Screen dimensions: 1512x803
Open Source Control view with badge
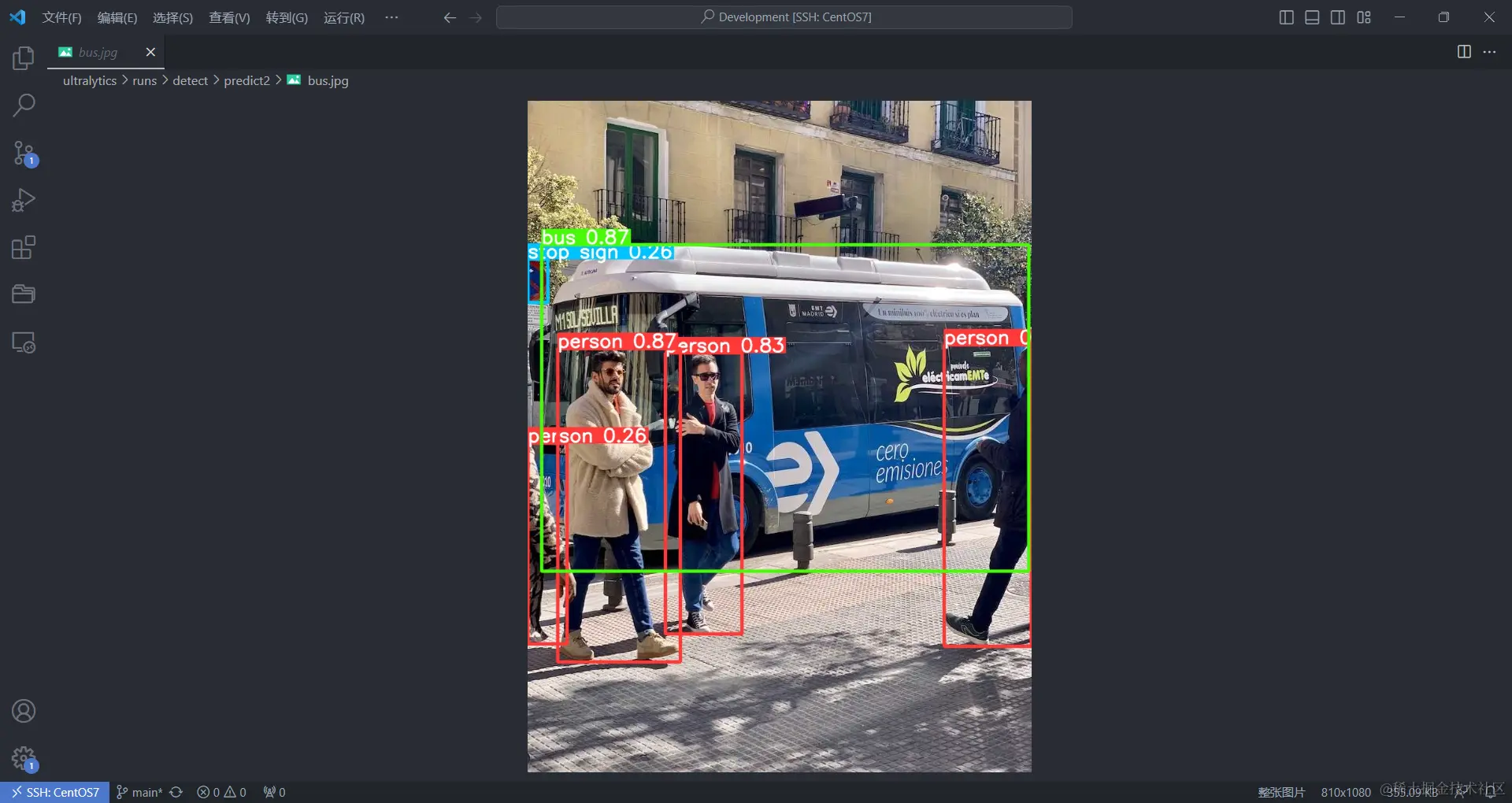point(24,153)
